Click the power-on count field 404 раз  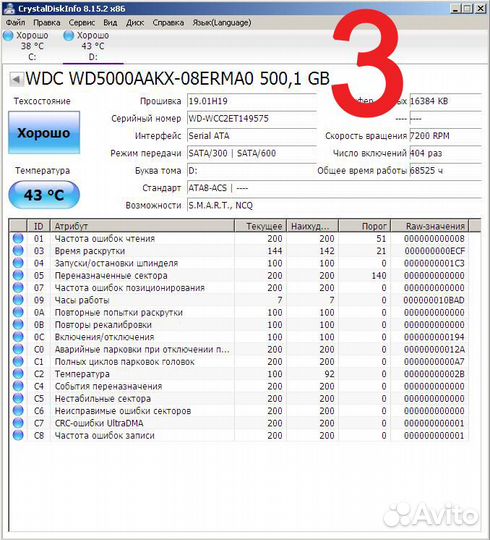(x=445, y=153)
